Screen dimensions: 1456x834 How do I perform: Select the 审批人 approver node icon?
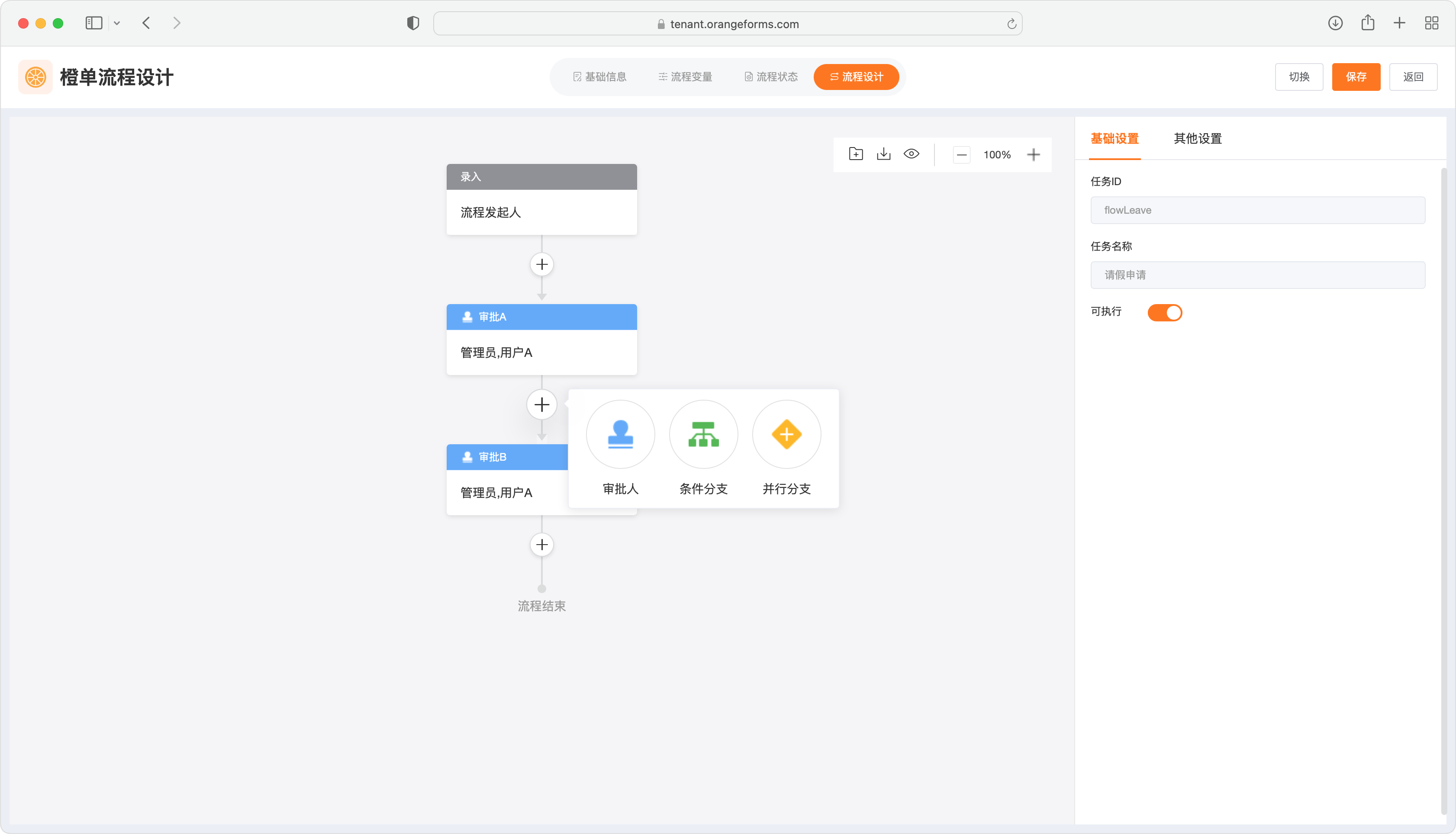point(620,434)
